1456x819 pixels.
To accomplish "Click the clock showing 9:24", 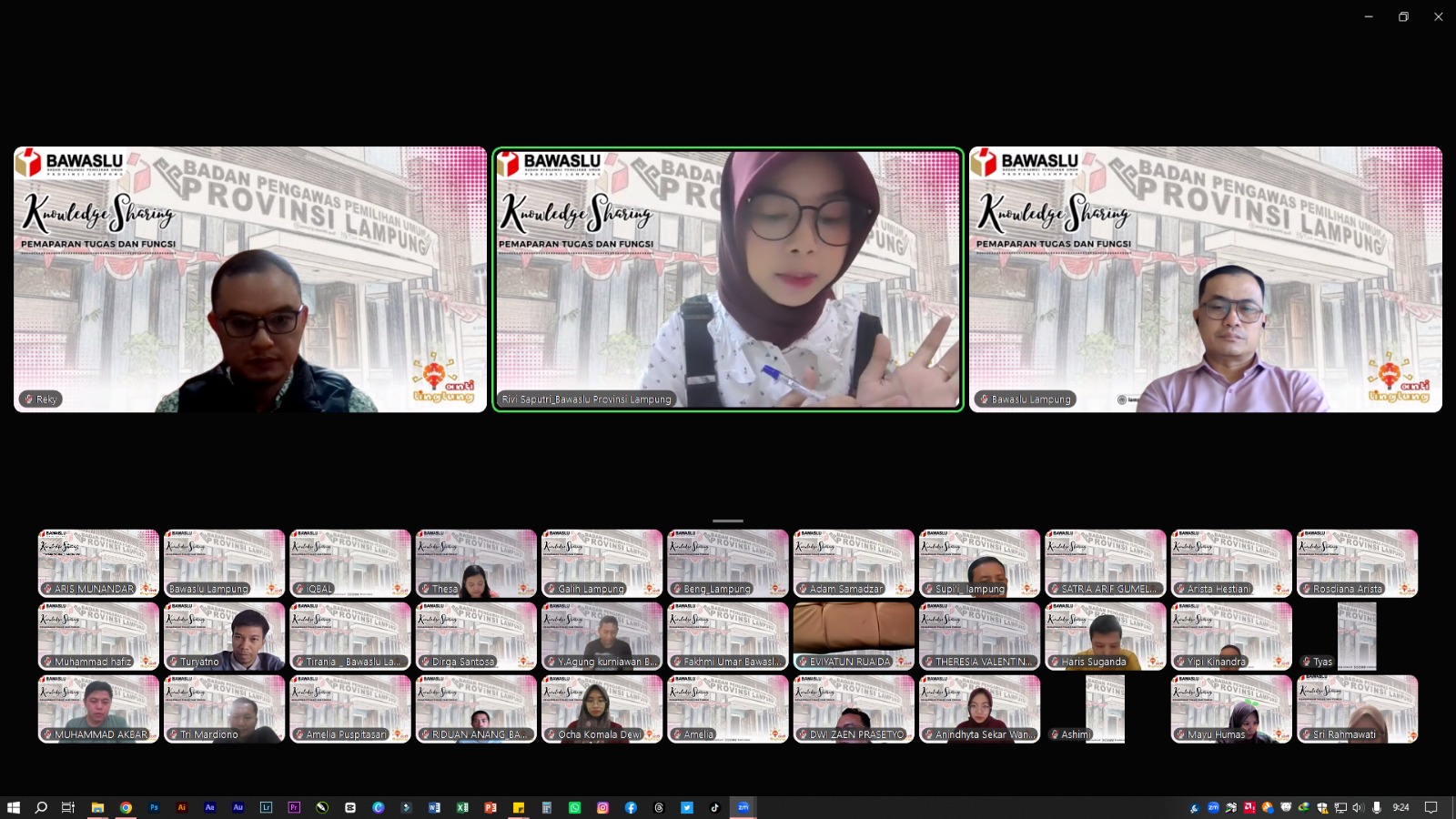I will (1400, 807).
